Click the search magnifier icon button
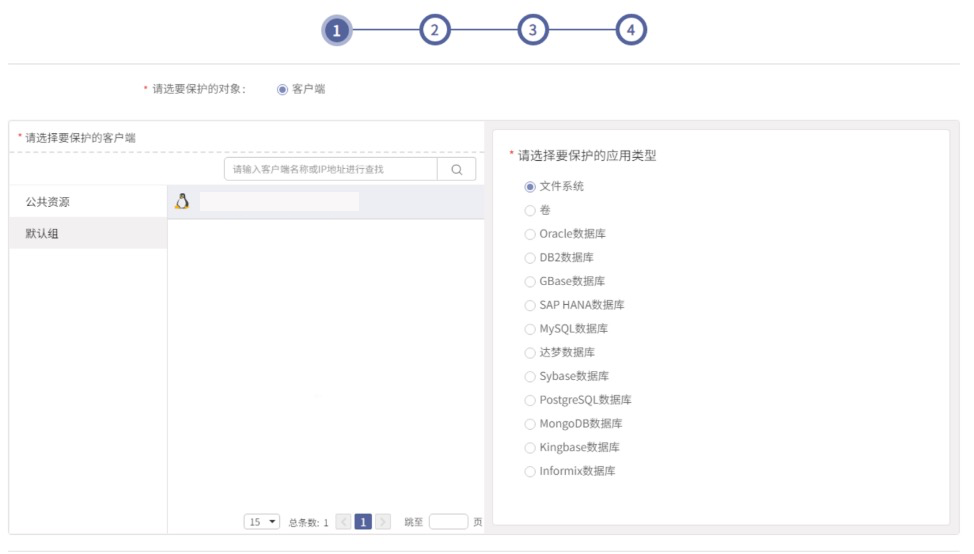 pyautogui.click(x=457, y=170)
